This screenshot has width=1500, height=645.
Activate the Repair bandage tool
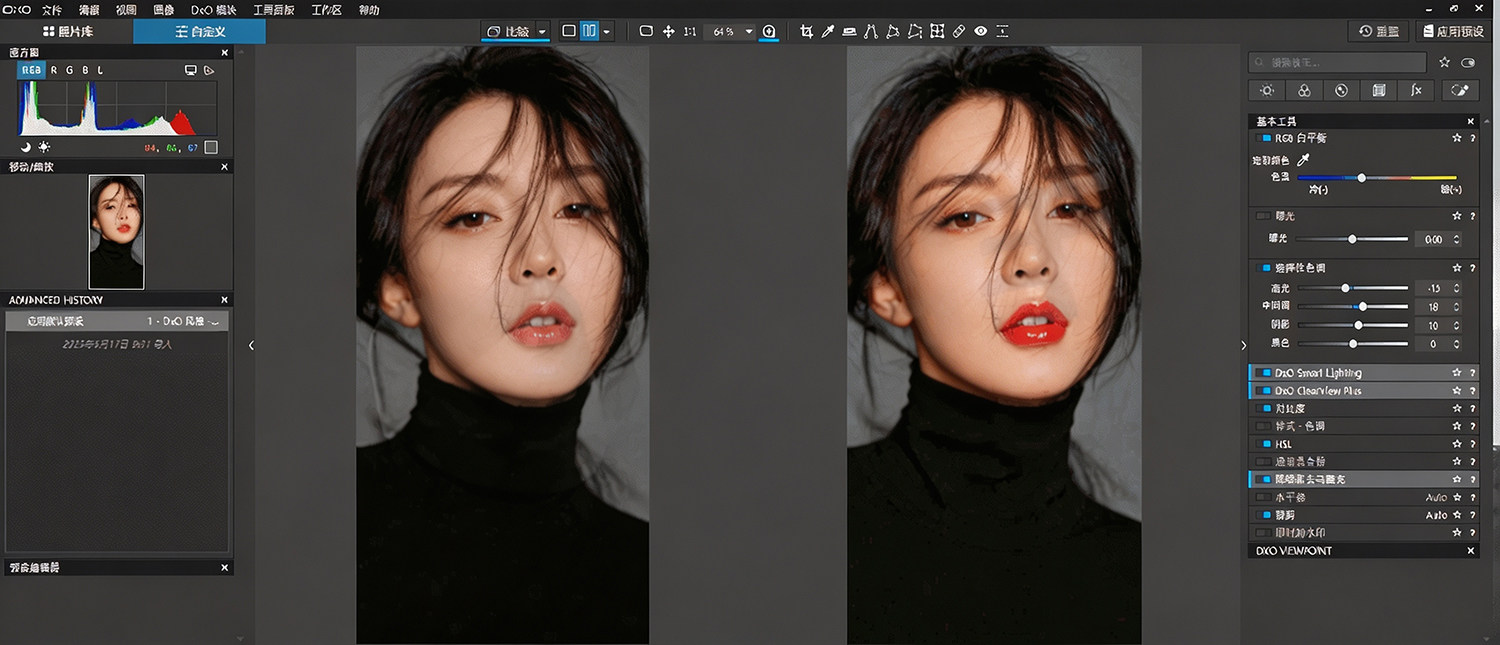tap(959, 32)
